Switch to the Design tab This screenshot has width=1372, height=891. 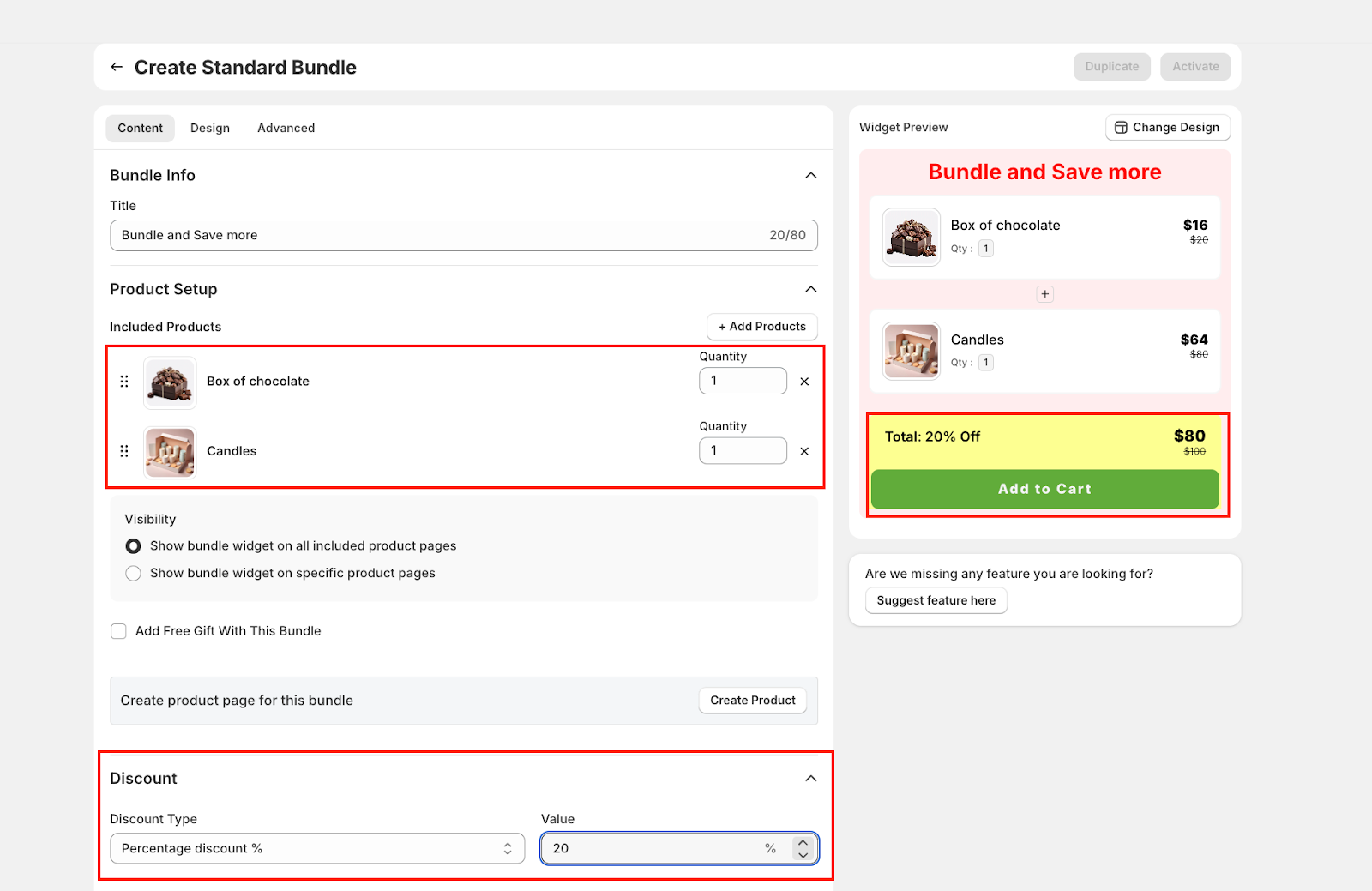point(210,129)
